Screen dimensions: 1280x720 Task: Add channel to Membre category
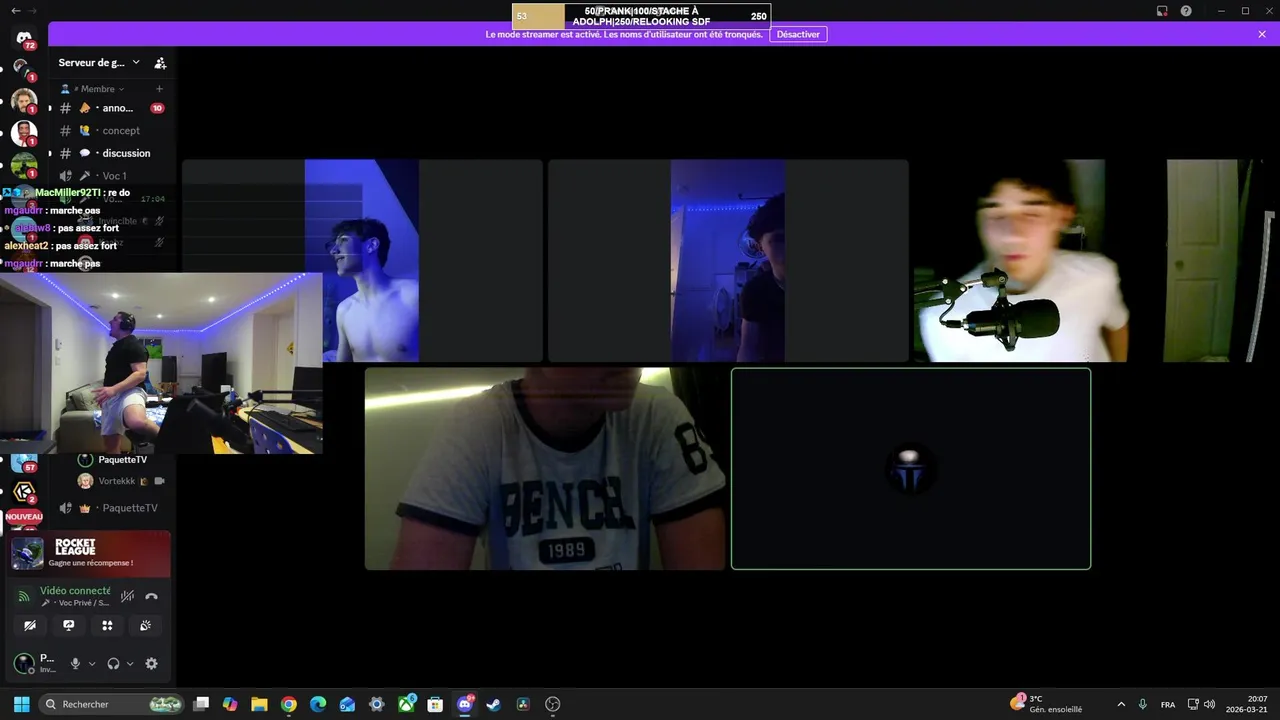[x=159, y=89]
